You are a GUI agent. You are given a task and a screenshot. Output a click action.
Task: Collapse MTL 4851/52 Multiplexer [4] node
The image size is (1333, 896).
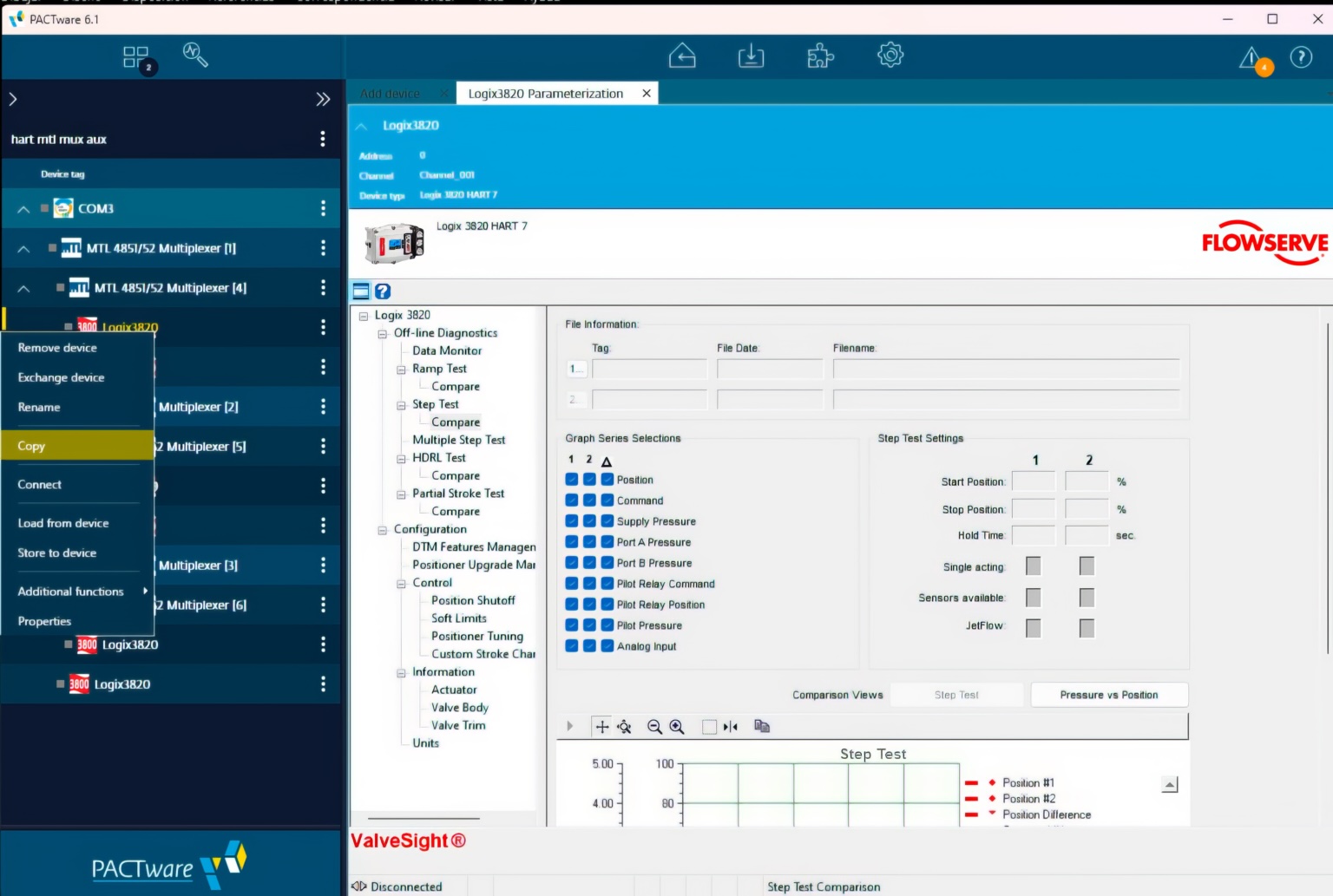click(23, 288)
